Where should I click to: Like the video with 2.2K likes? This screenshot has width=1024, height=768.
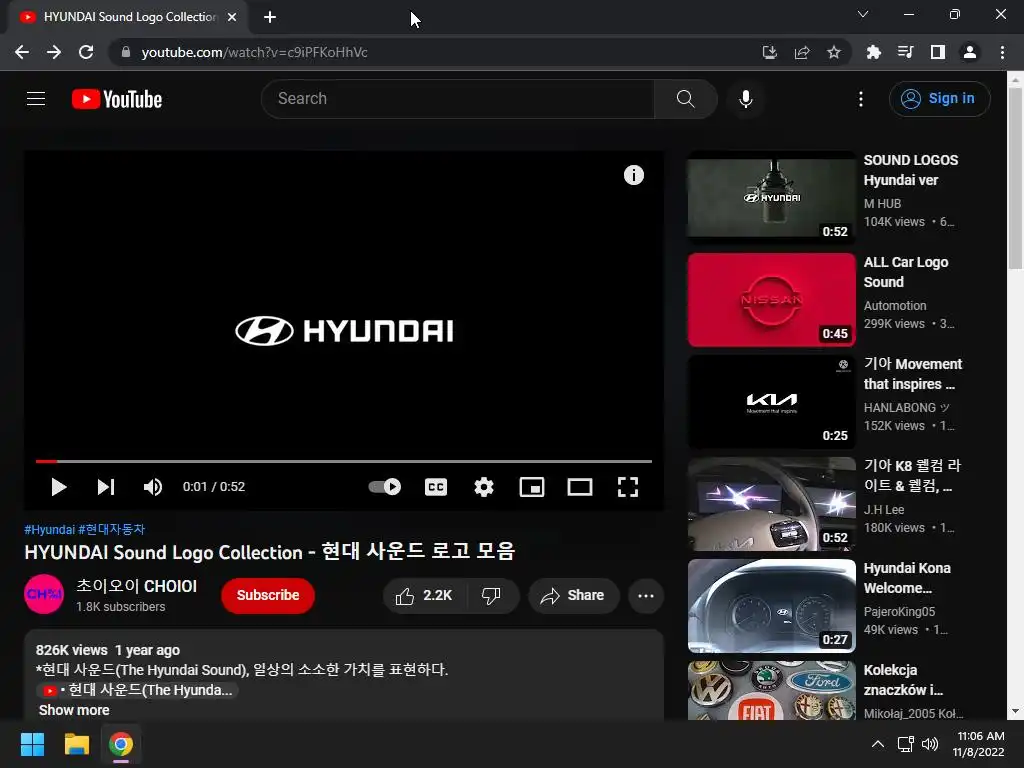[424, 596]
